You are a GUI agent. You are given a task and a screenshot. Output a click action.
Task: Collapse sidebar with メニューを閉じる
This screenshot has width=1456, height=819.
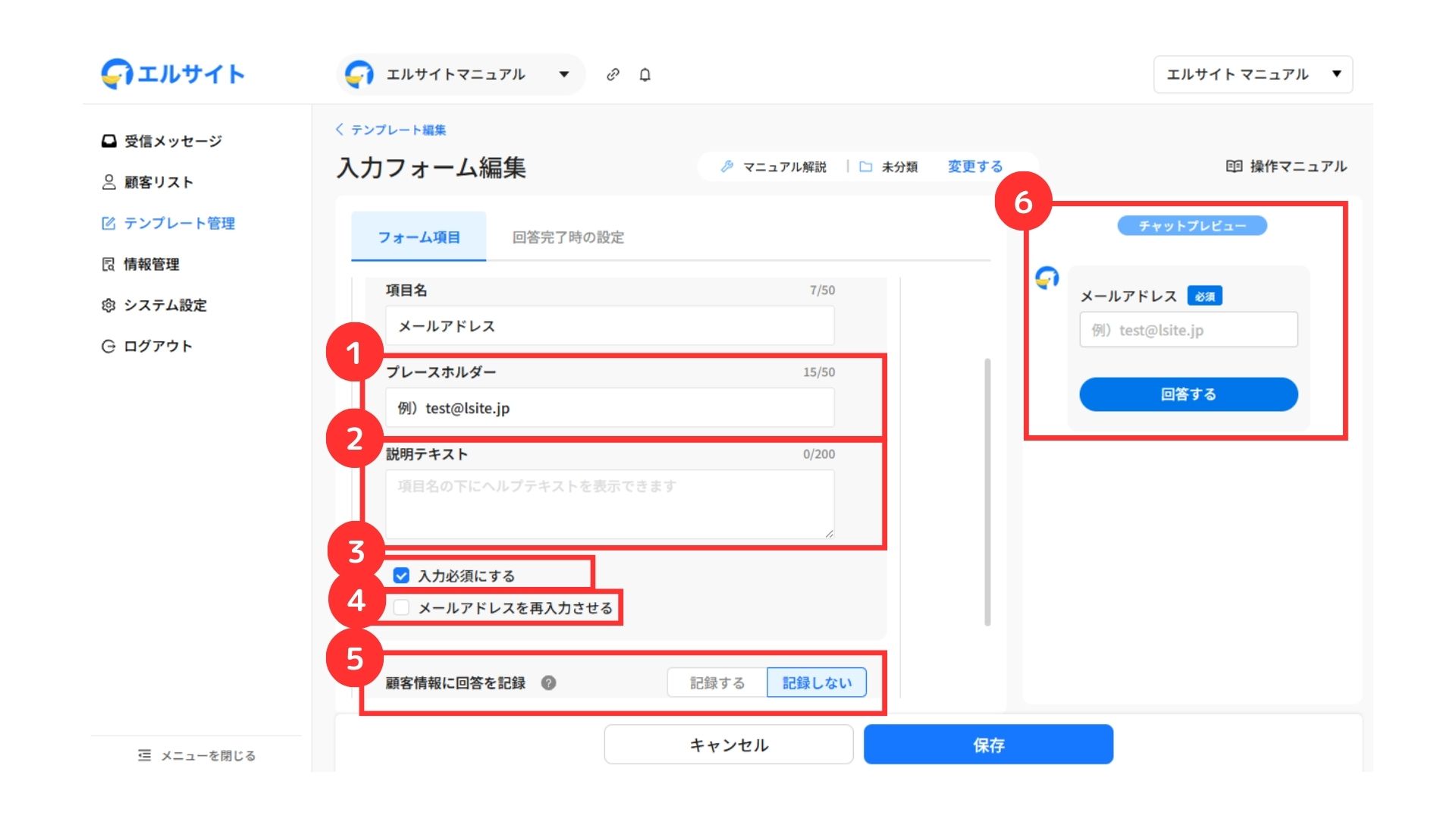pyautogui.click(x=196, y=755)
